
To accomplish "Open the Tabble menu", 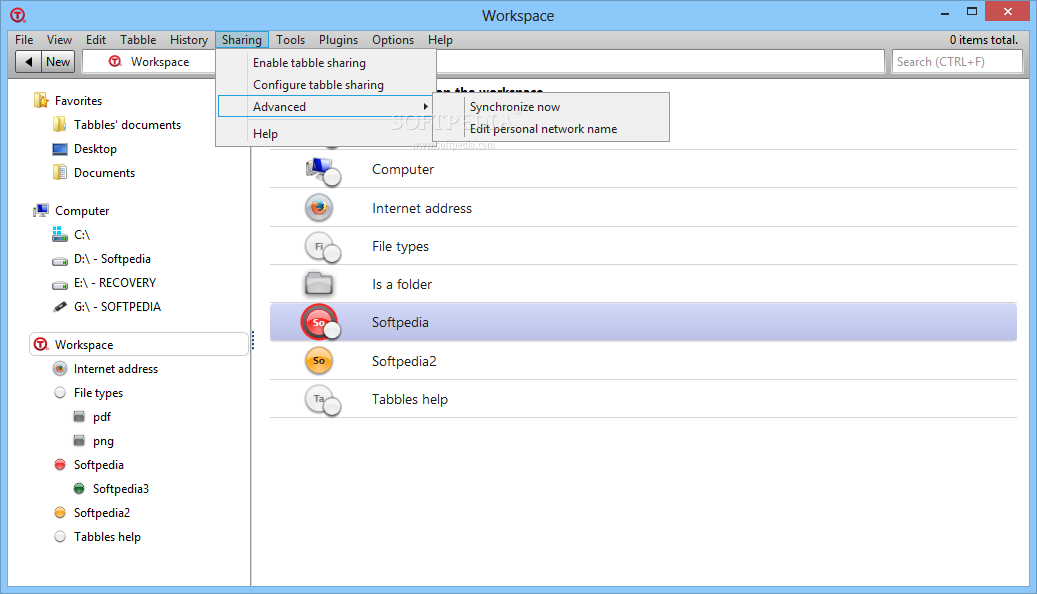I will tap(138, 40).
